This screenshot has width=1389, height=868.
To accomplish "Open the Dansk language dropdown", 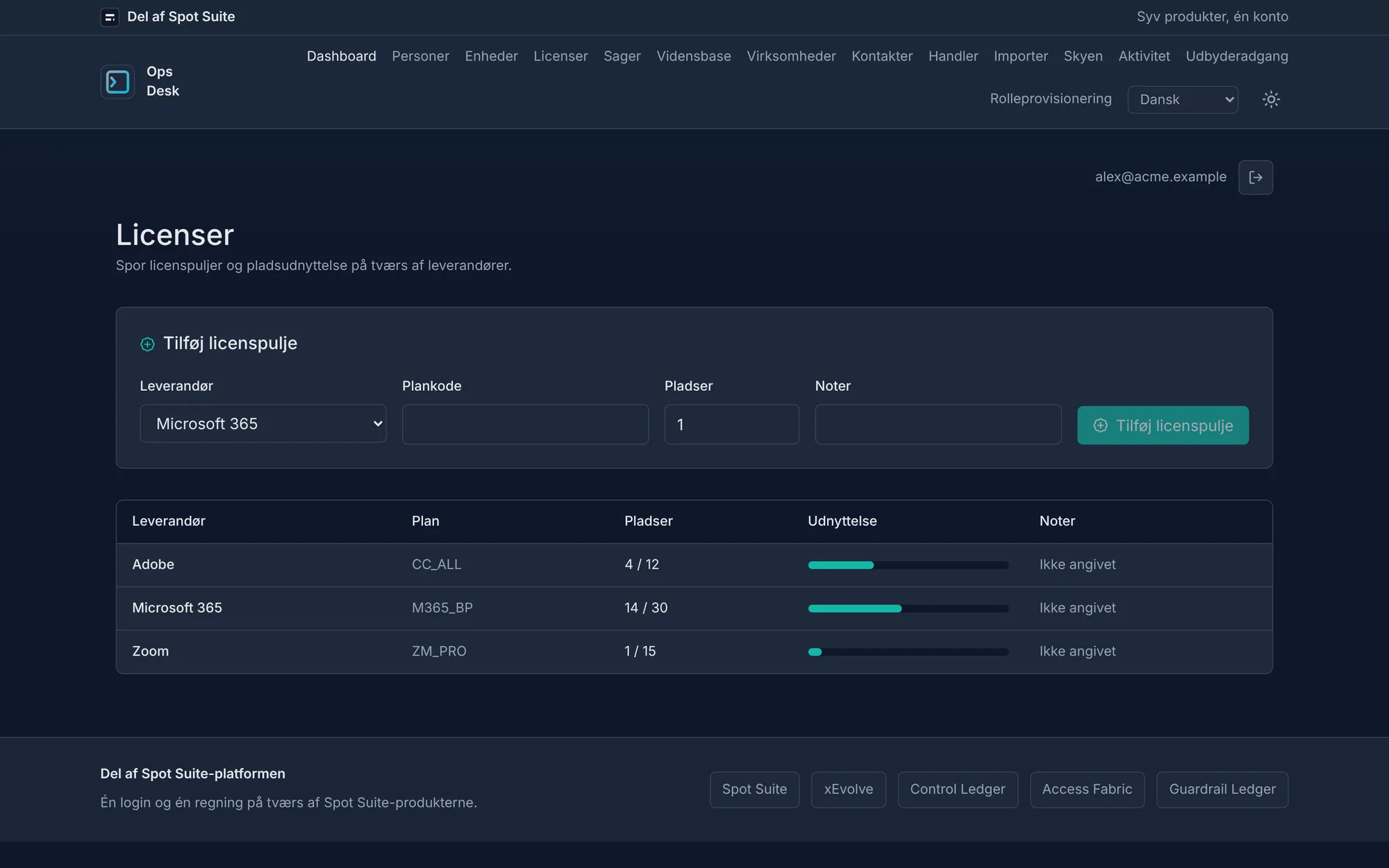I will pos(1183,99).
